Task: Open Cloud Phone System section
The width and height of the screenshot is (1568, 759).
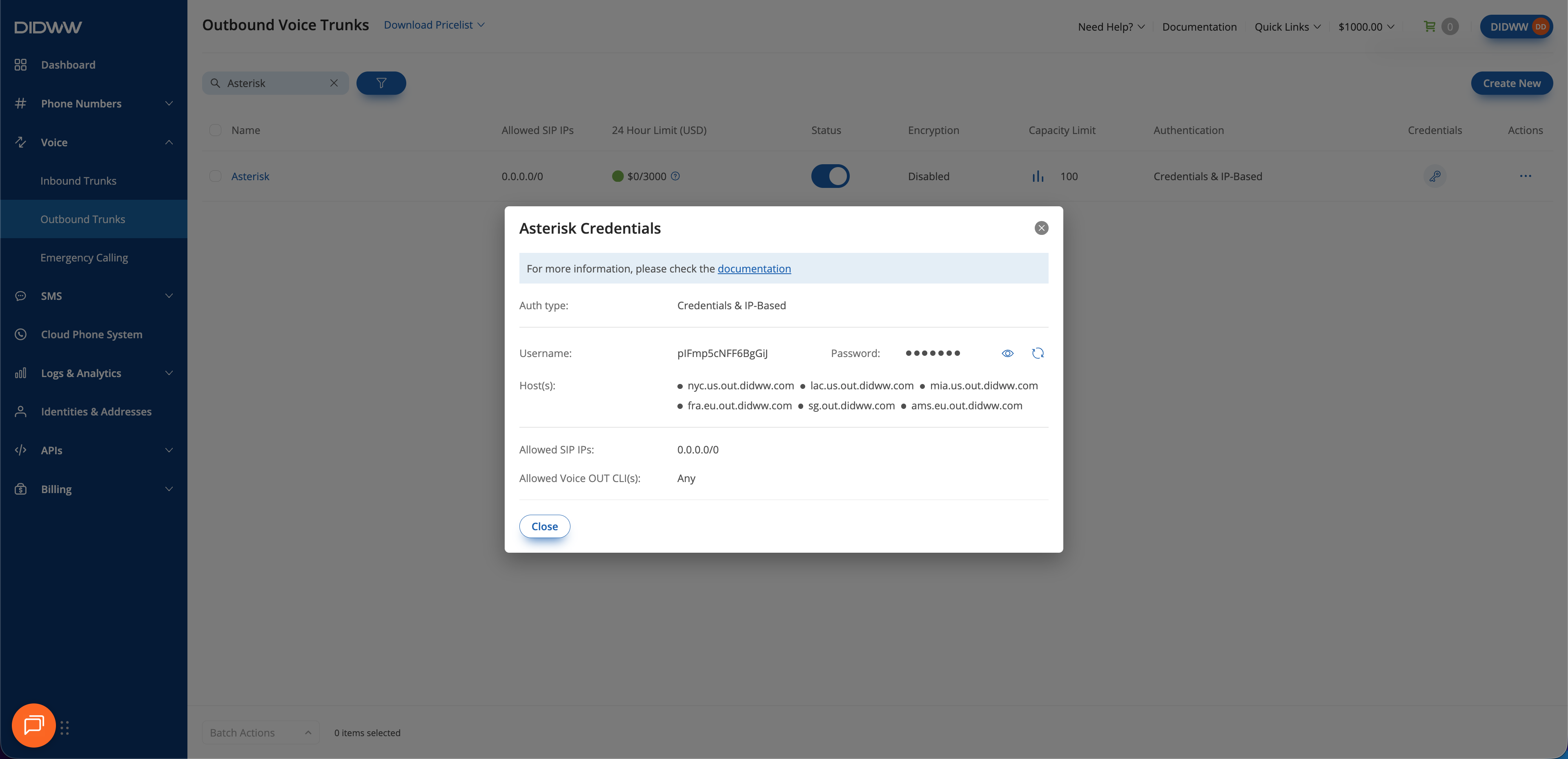Action: point(91,335)
